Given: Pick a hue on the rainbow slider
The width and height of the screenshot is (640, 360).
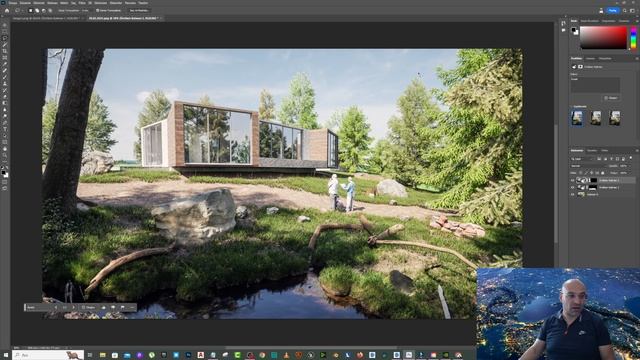Looking at the screenshot, I should click(633, 38).
